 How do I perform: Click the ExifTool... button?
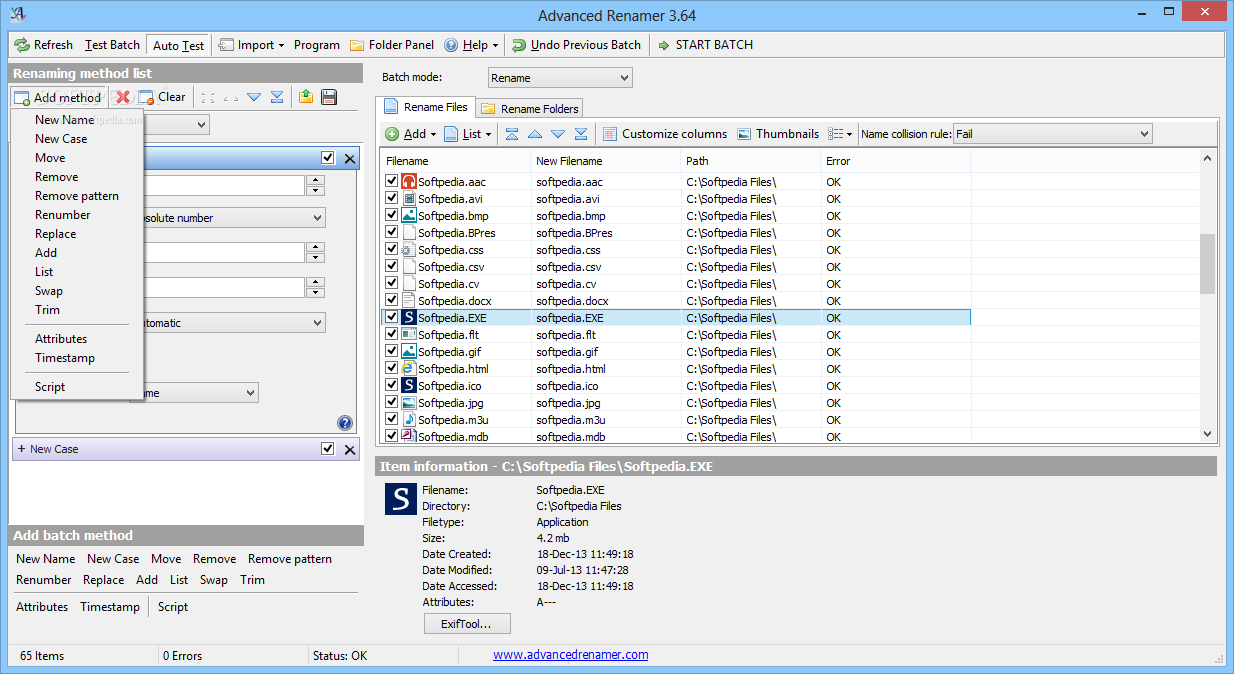click(x=467, y=624)
